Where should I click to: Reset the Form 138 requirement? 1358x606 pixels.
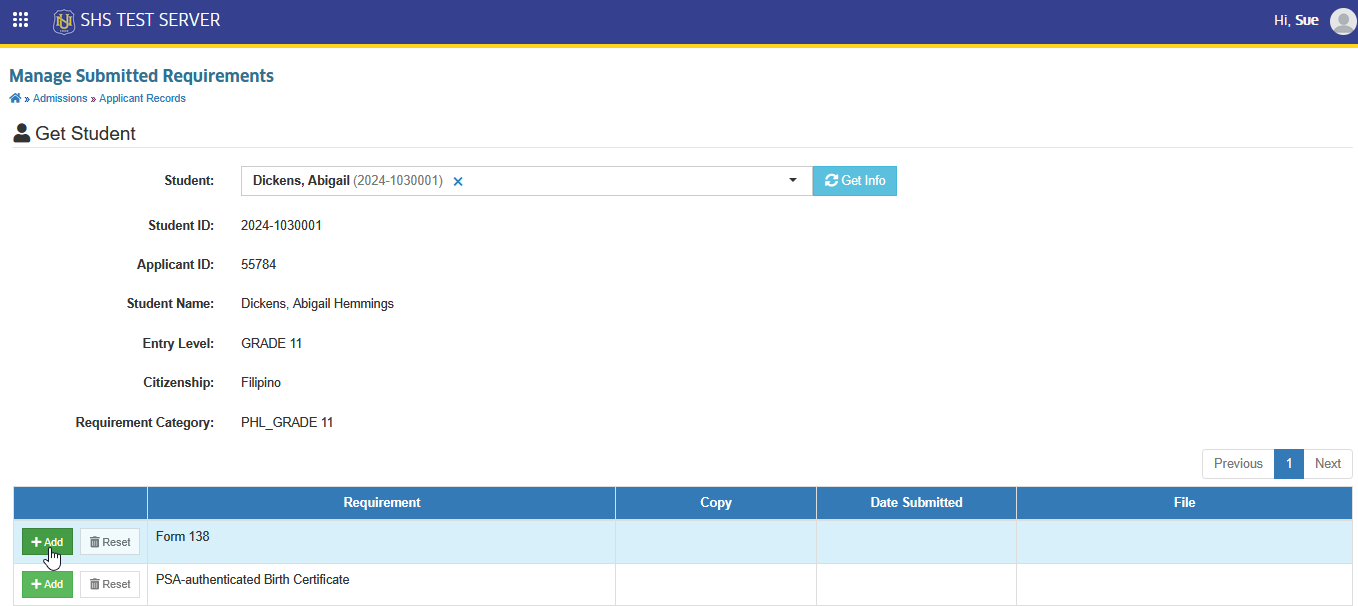tap(110, 542)
